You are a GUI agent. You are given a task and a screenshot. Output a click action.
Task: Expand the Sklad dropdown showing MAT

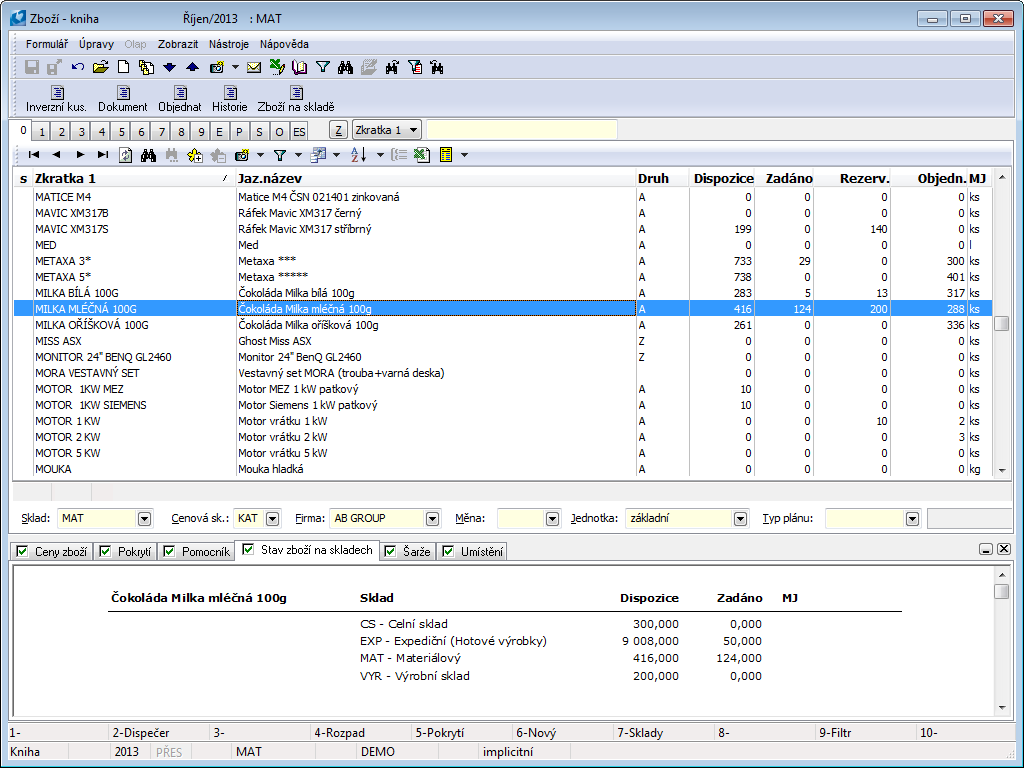click(144, 519)
